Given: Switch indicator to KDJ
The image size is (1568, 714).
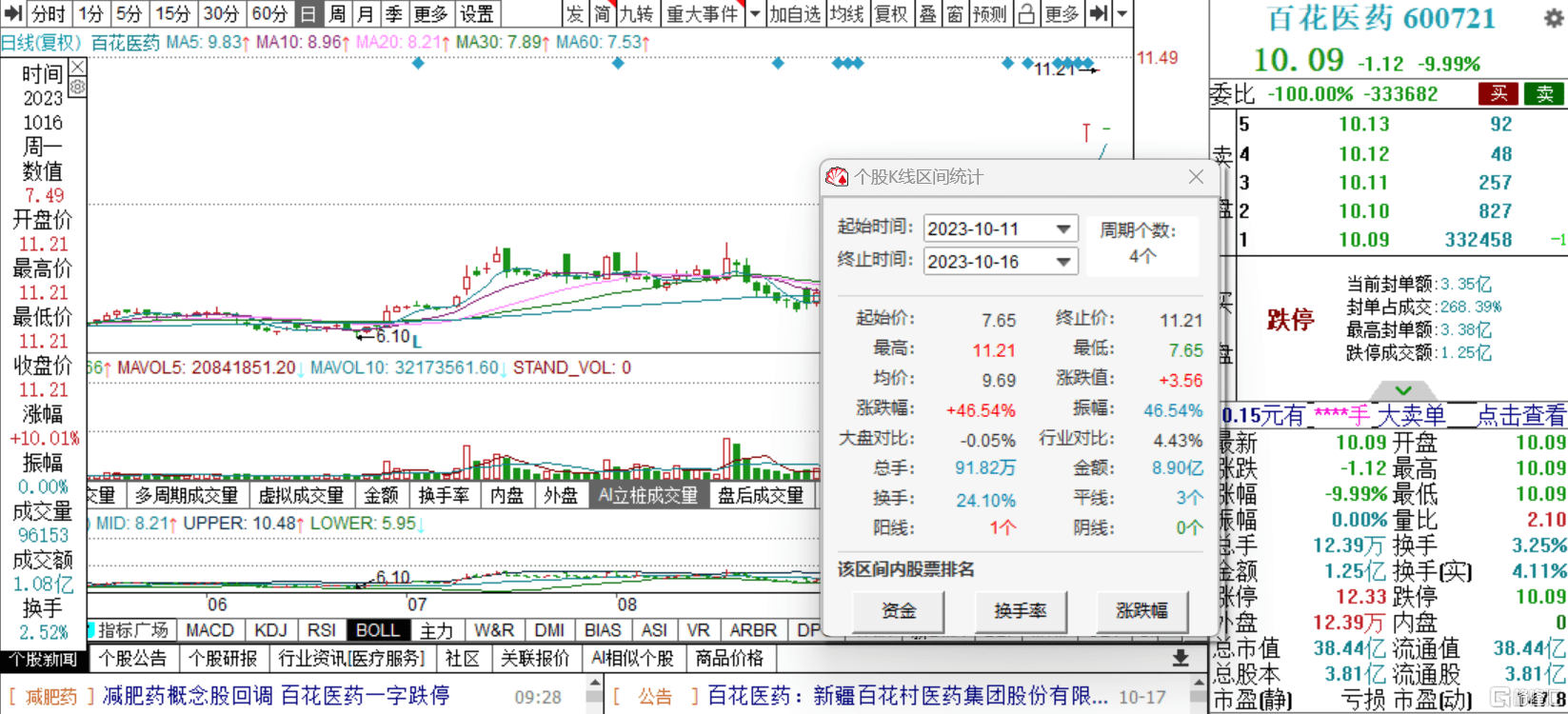Looking at the screenshot, I should 270,630.
